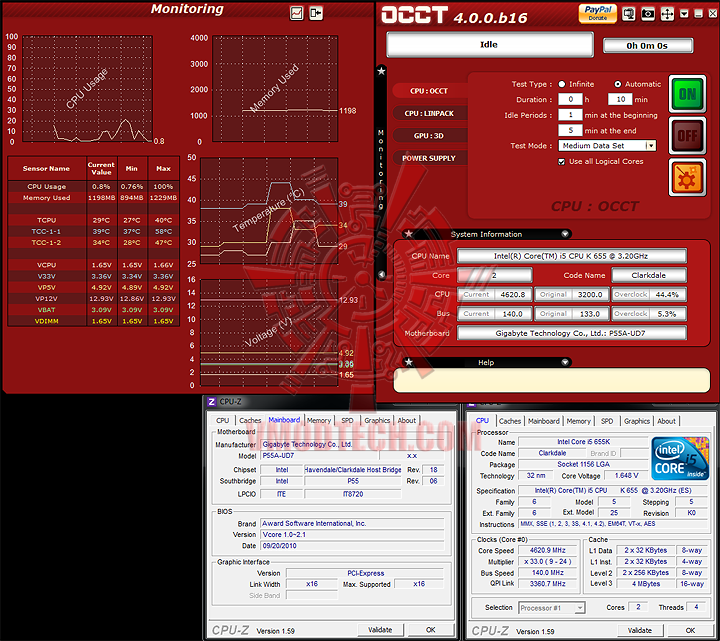Click the tray dropdown icon in OCCT title bar
This screenshot has height=641, width=720.
[684, 14]
